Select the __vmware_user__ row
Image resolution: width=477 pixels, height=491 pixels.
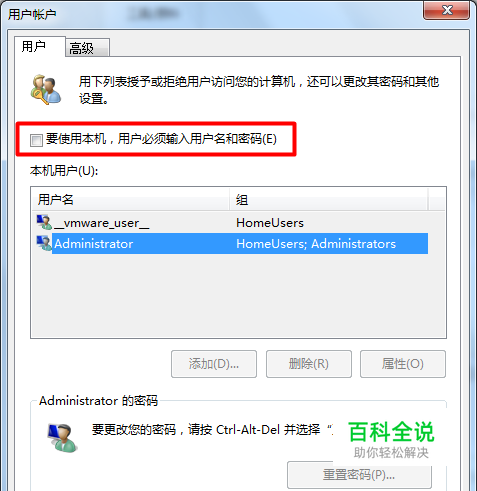[x=232, y=223]
